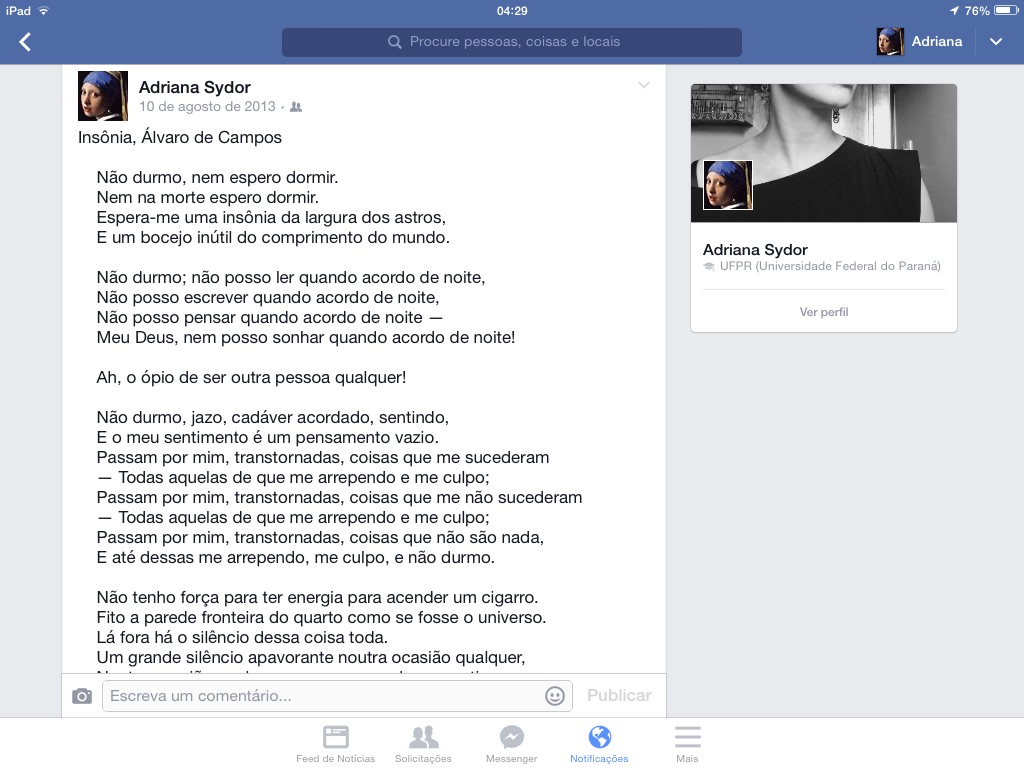
Task: Open the camera icon to attach photo
Action: 82,696
